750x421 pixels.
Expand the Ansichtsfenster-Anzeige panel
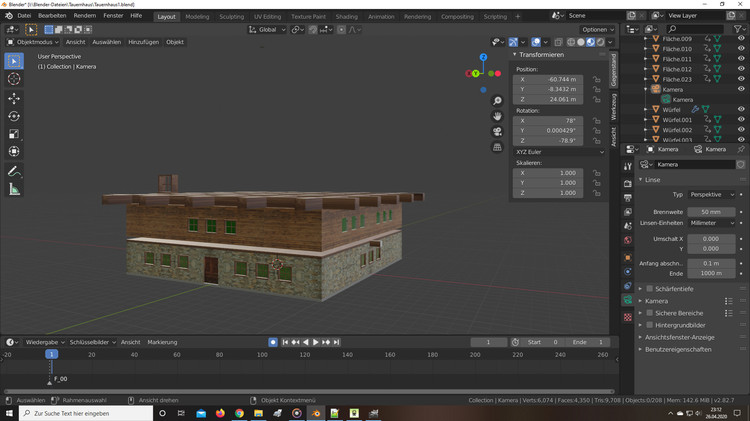tap(680, 337)
